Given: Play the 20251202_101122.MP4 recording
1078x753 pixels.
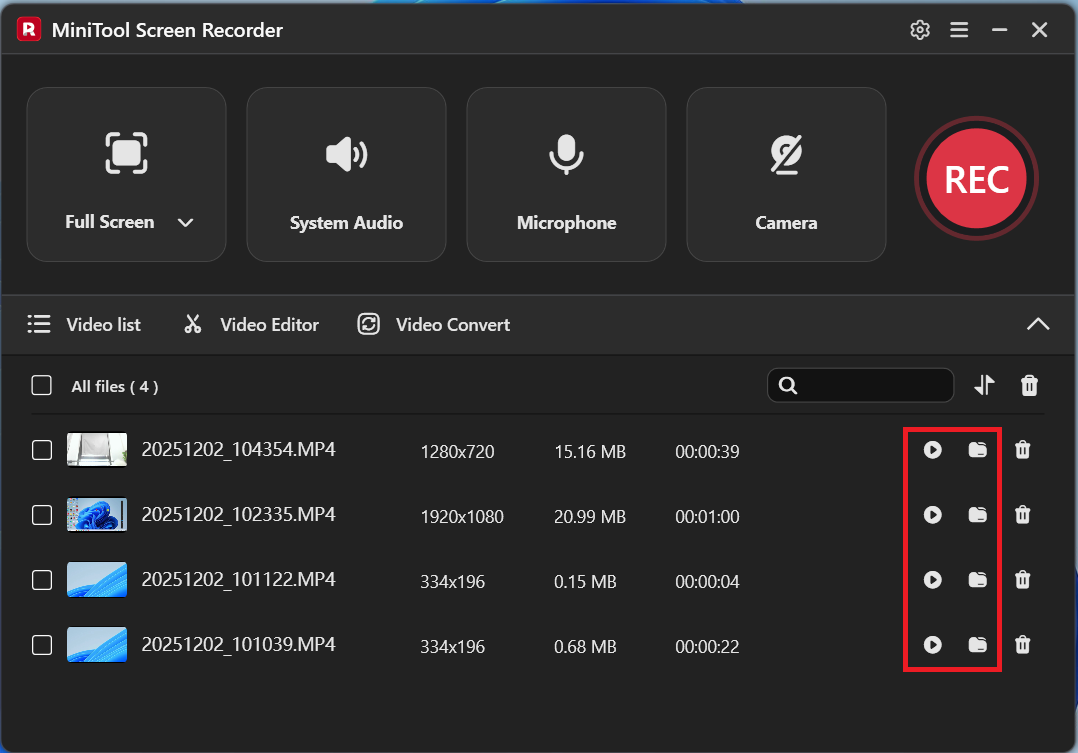Looking at the screenshot, I should [932, 580].
